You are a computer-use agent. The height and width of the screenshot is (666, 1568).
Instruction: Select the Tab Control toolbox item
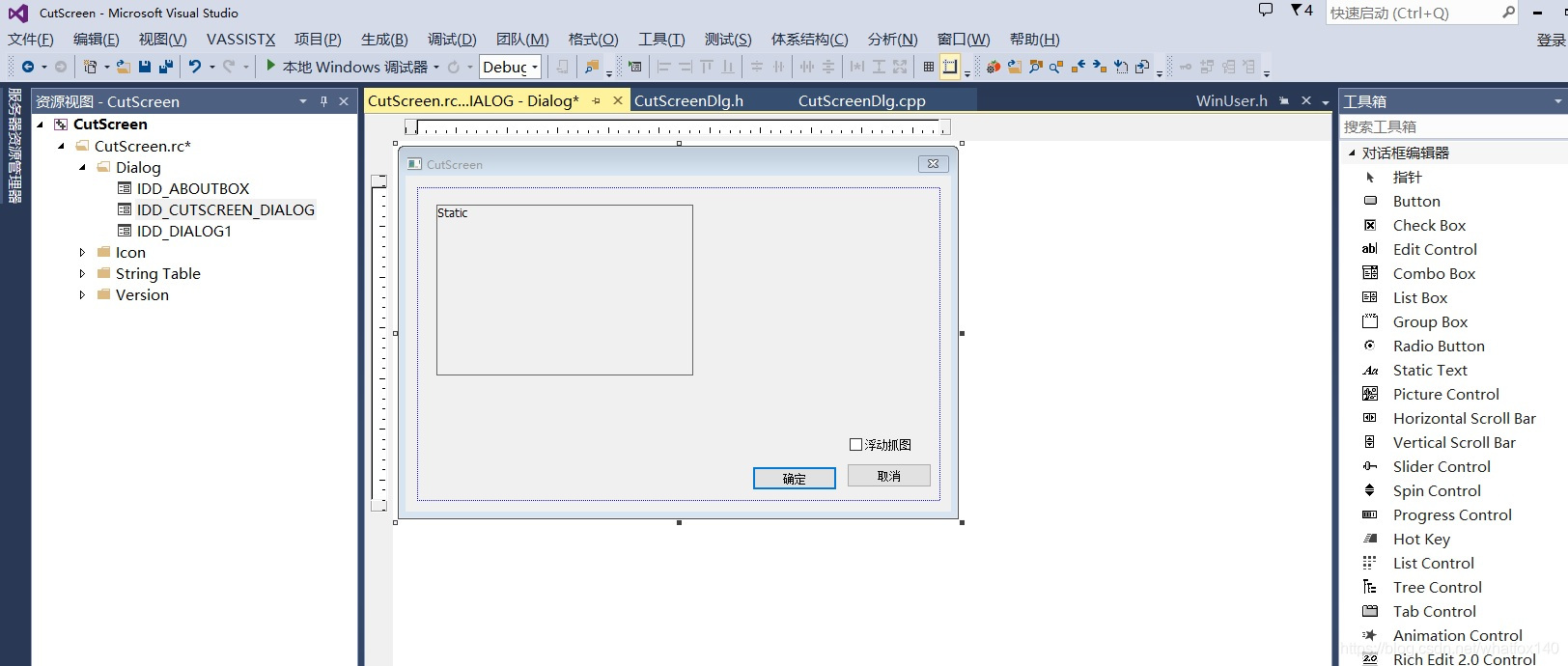pyautogui.click(x=1434, y=611)
